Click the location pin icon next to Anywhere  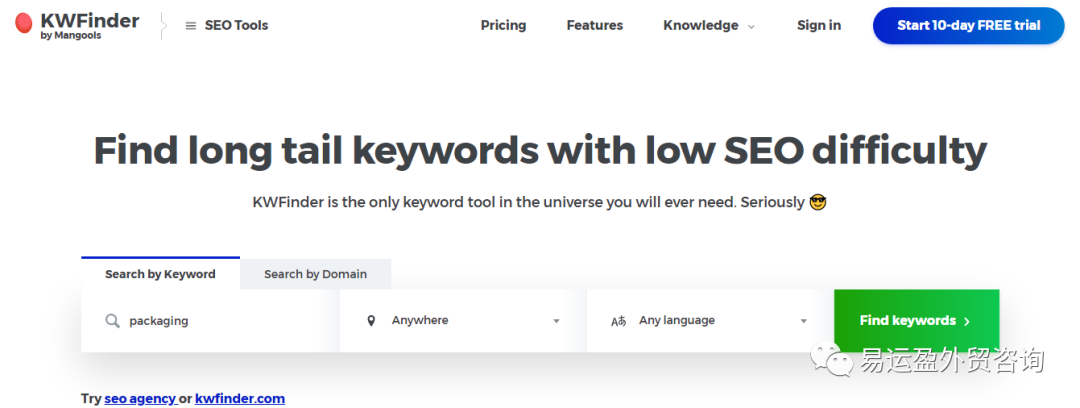click(371, 320)
